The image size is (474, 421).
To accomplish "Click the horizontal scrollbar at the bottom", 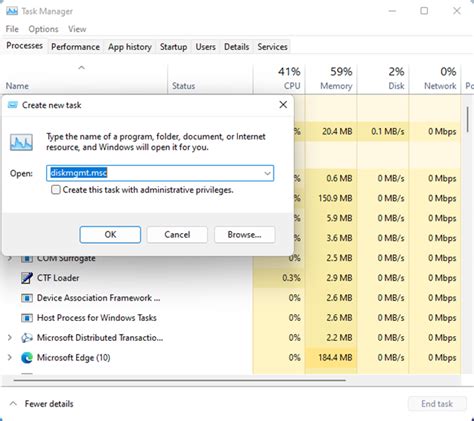I will (x=179, y=380).
